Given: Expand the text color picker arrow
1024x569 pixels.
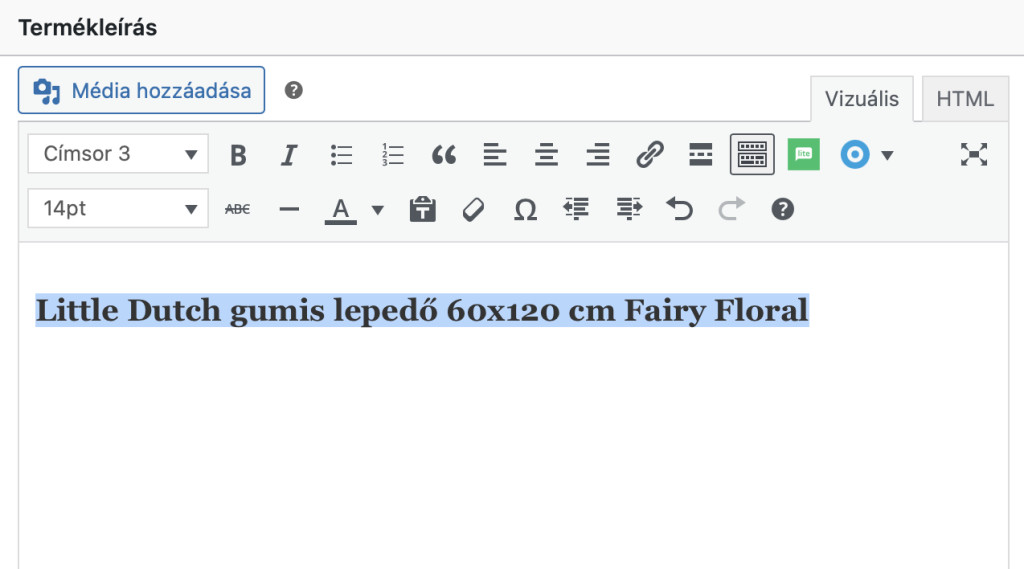Looking at the screenshot, I should (378, 209).
